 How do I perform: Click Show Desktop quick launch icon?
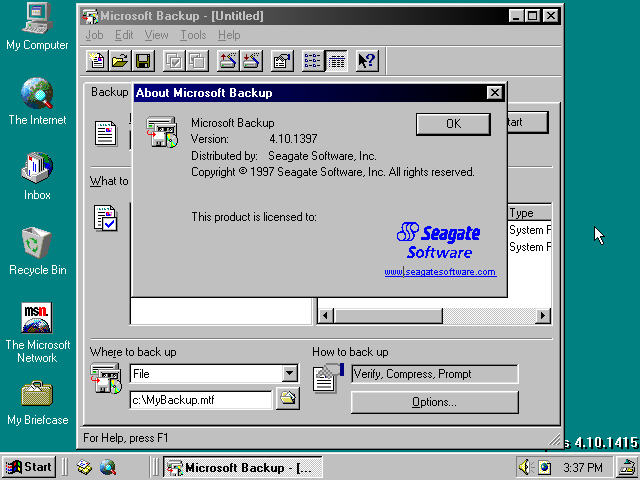tap(84, 467)
